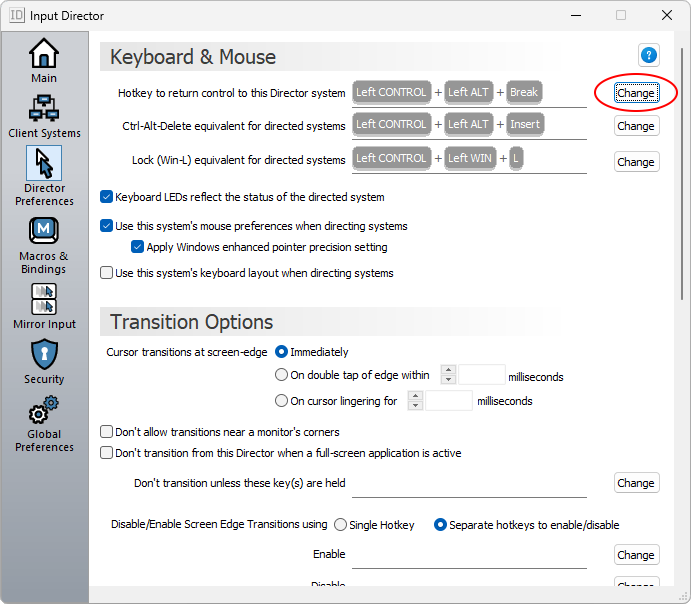Screen dimensions: 691x604
Task: Choose Single Hotkey radio option
Action: coord(341,525)
